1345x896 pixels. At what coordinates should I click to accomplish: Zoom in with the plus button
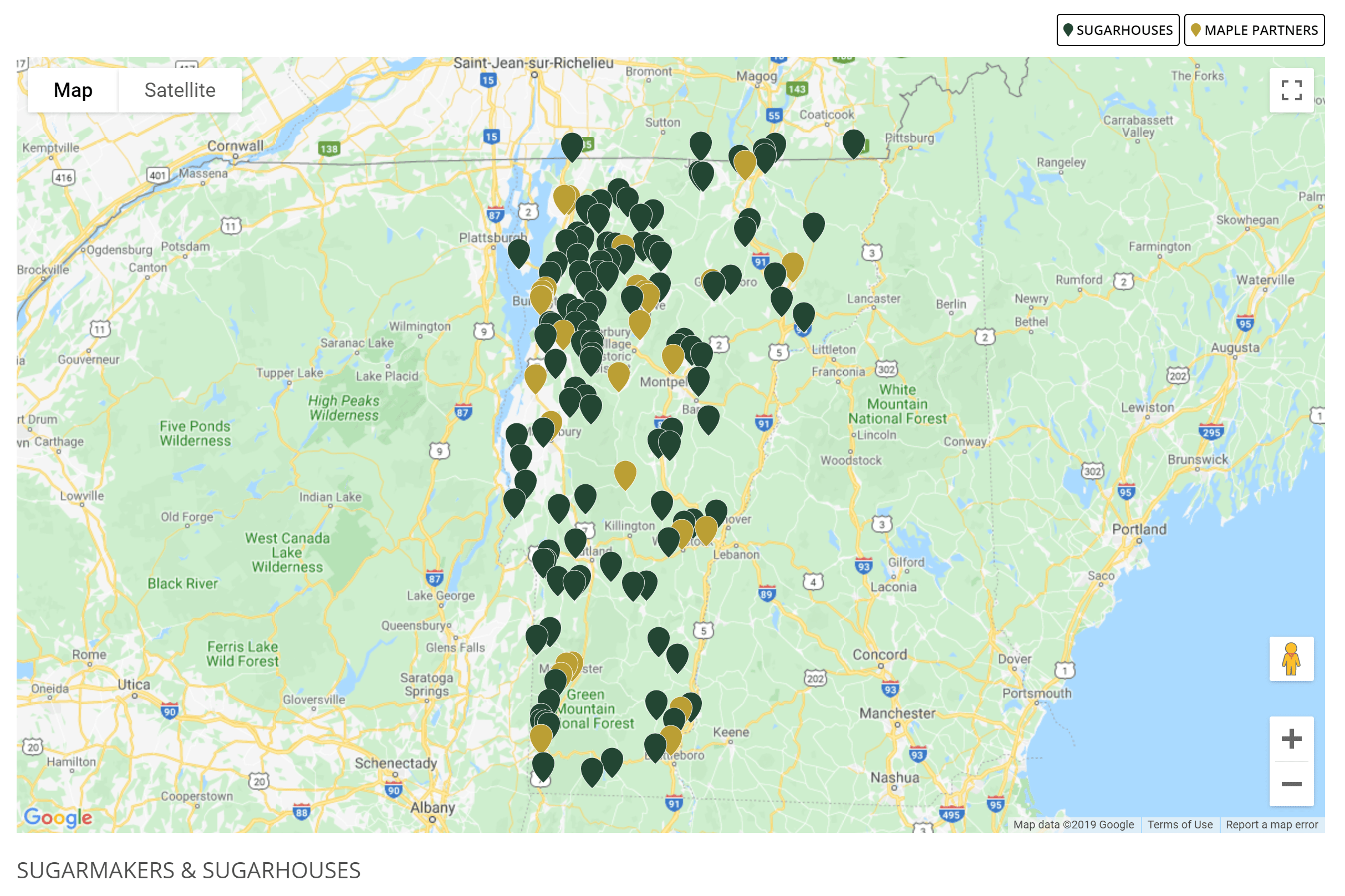tap(1291, 738)
